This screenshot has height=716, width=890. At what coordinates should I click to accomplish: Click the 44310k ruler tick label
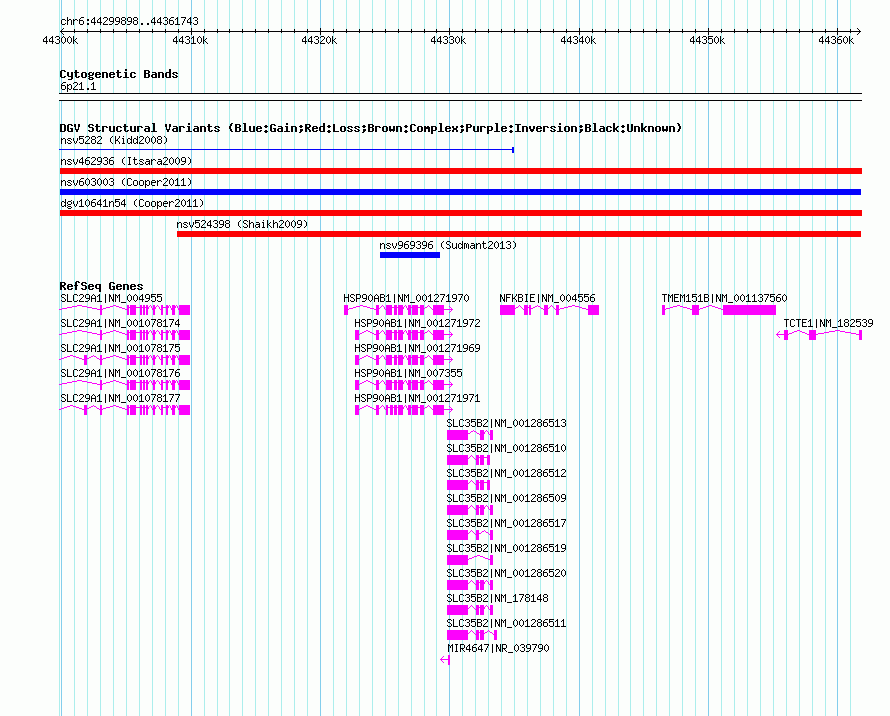tap(190, 40)
